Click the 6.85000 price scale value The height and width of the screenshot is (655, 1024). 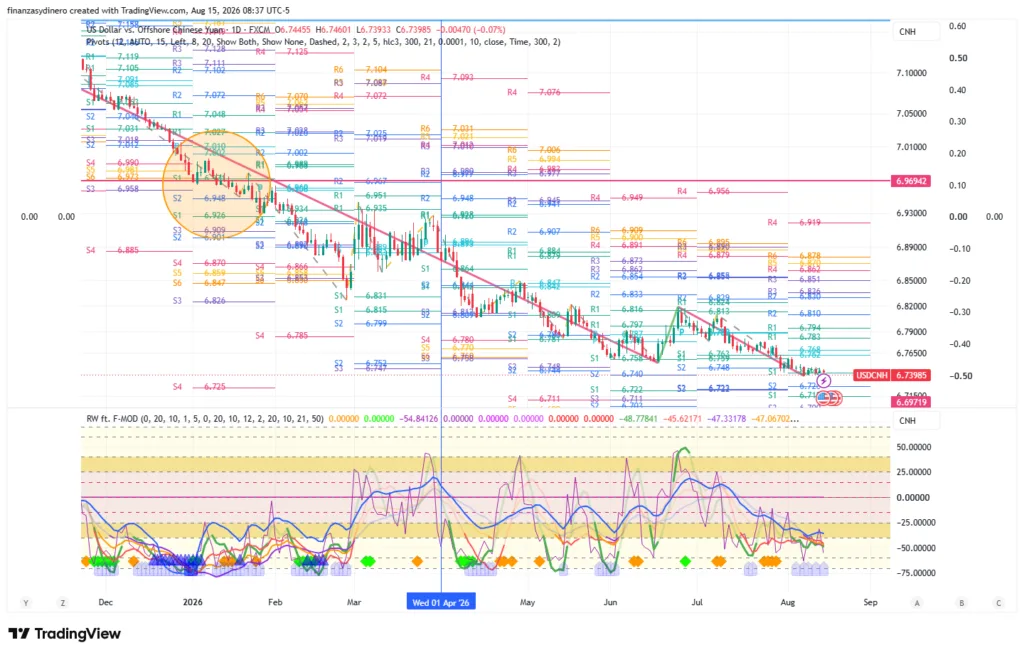coord(911,281)
